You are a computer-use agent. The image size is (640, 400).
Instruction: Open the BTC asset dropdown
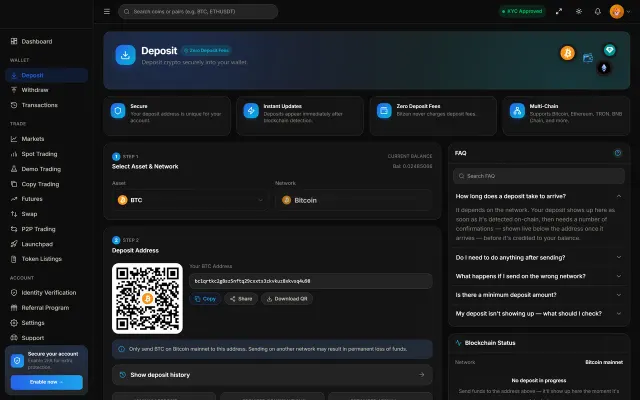click(x=190, y=200)
